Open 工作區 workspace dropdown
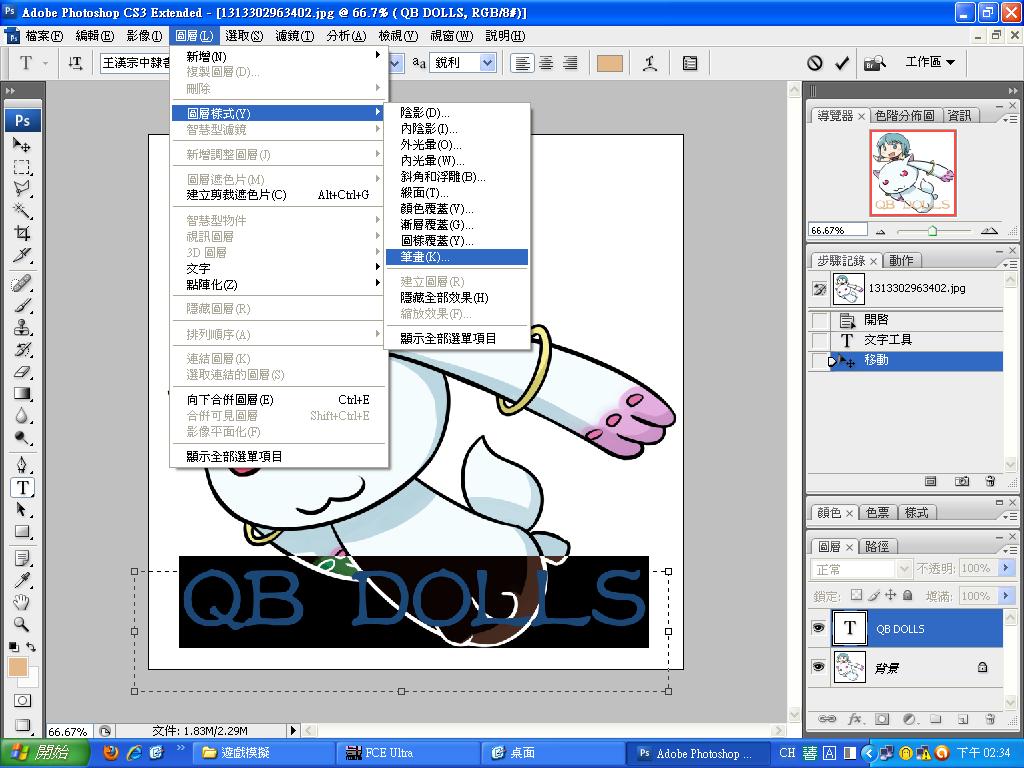Screen dimensions: 1024x768 click(930, 62)
